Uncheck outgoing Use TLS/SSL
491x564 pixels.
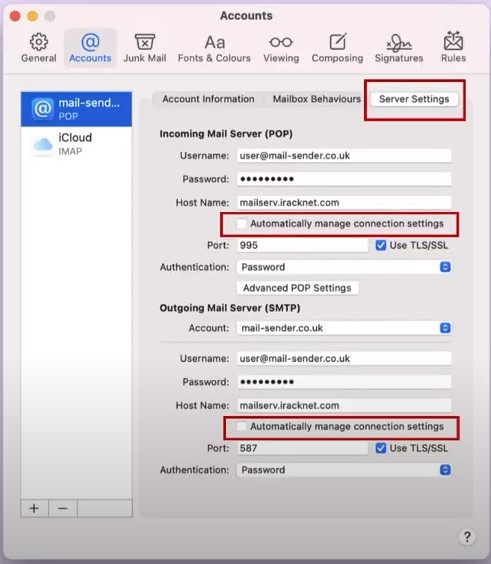tap(381, 448)
